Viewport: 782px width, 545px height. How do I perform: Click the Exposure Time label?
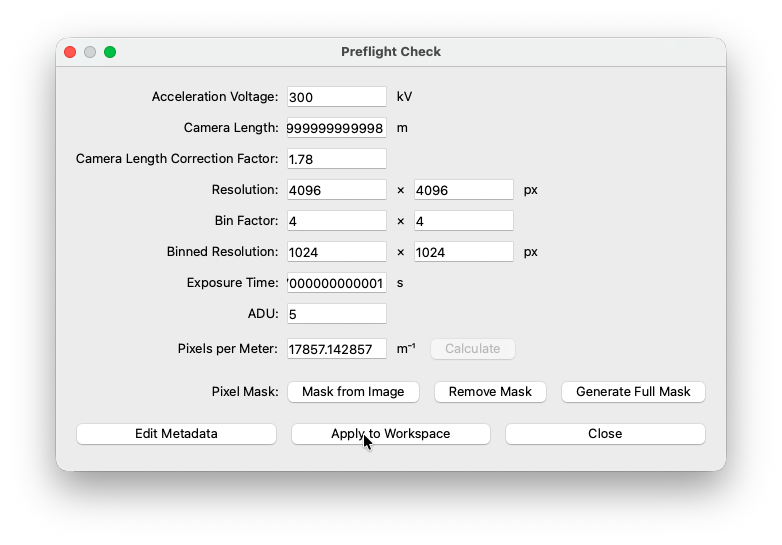click(232, 283)
